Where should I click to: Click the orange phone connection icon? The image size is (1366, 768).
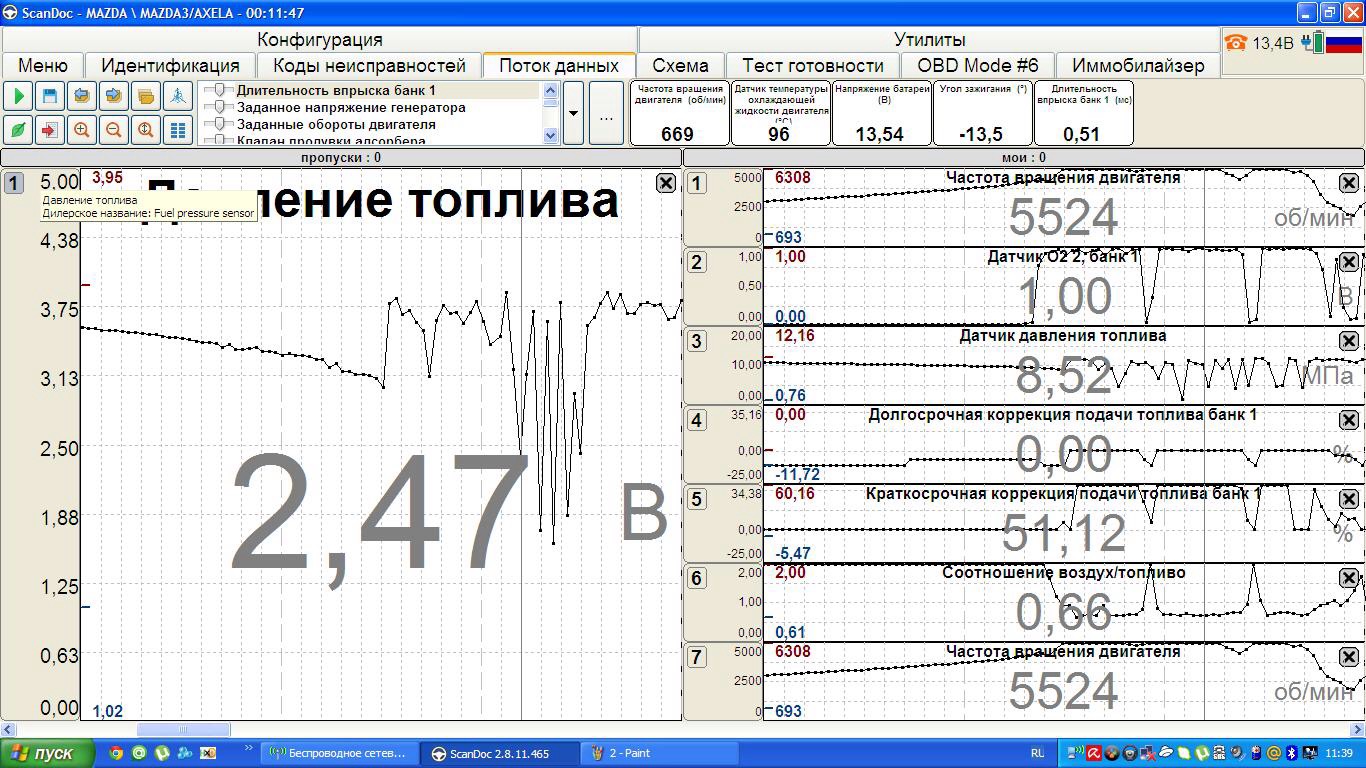1237,43
